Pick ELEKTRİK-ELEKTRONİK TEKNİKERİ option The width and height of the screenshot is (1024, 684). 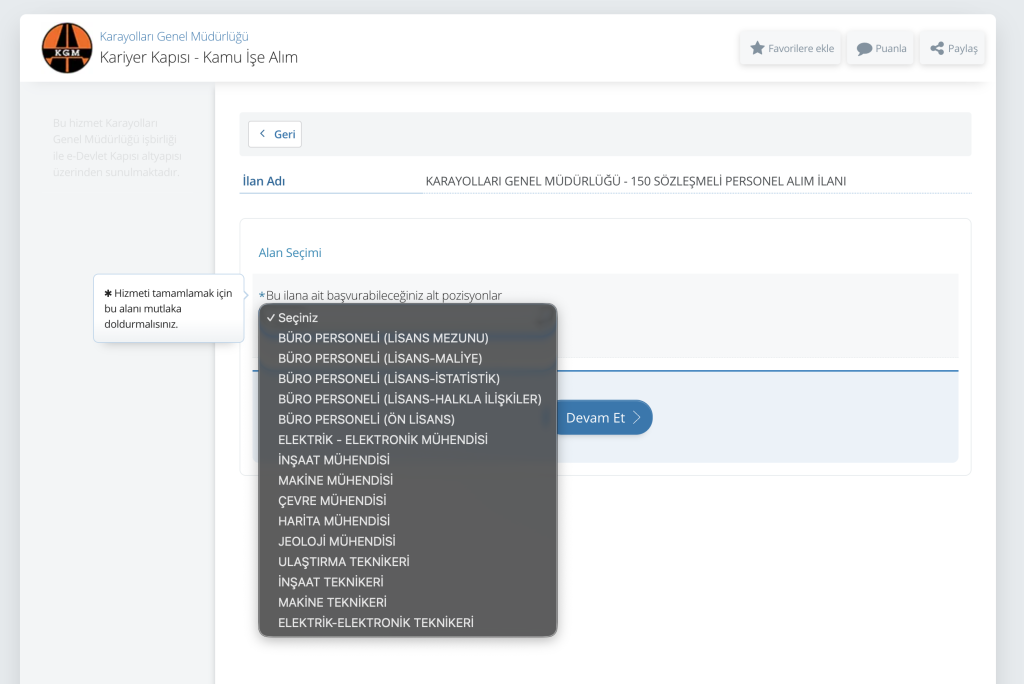click(x=376, y=623)
